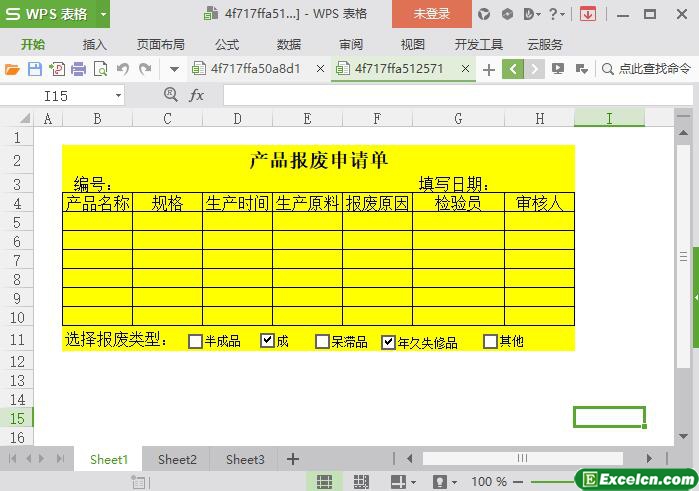
Task: Open the 数据 ribbon tab
Action: (x=289, y=45)
